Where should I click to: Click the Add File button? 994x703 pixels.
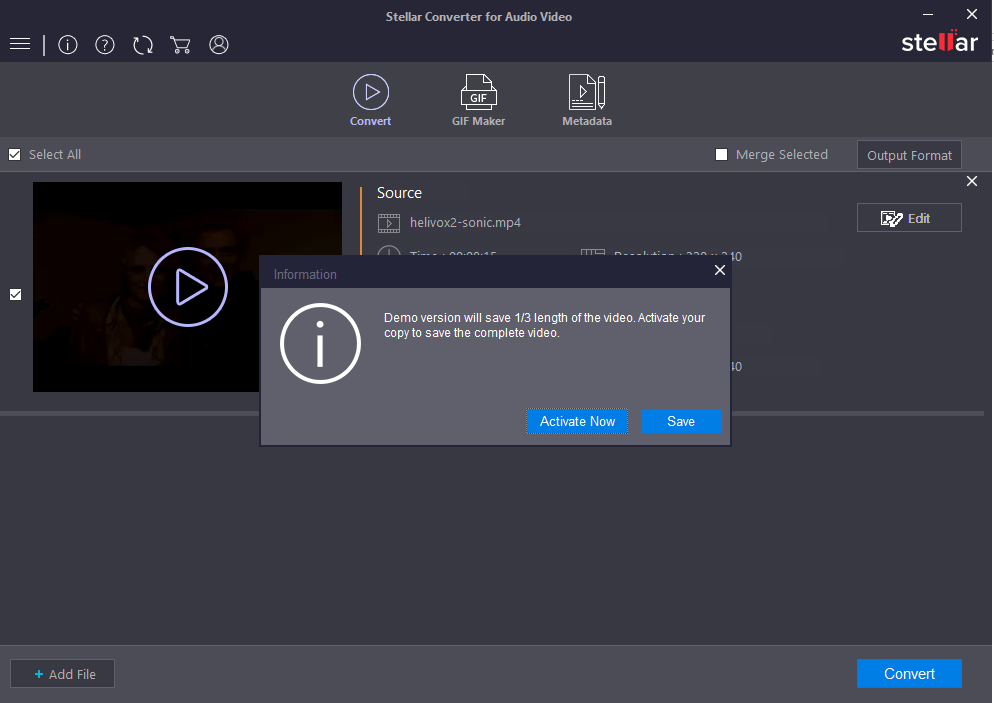pyautogui.click(x=62, y=673)
